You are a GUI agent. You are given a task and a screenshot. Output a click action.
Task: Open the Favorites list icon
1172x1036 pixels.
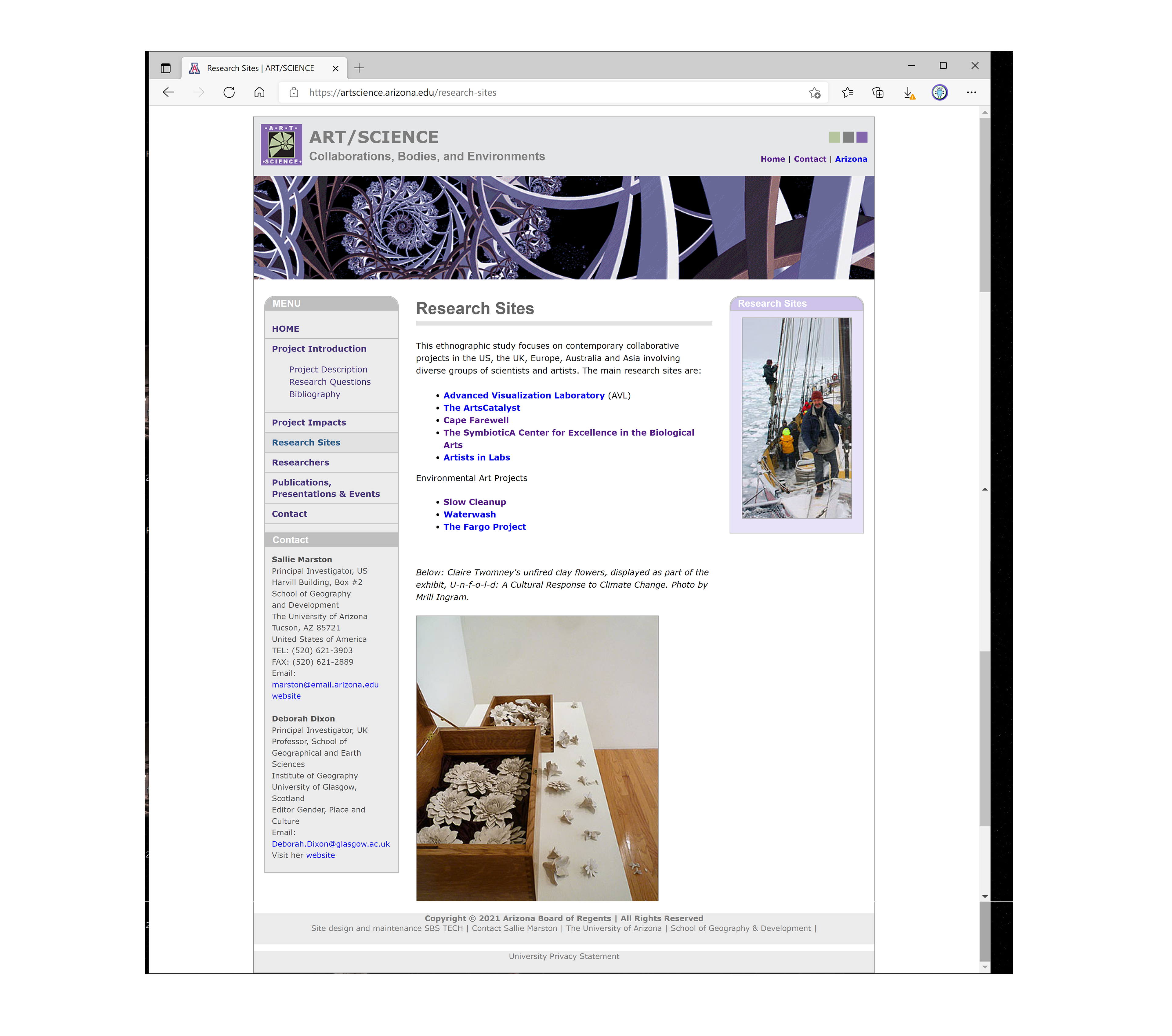pyautogui.click(x=848, y=92)
